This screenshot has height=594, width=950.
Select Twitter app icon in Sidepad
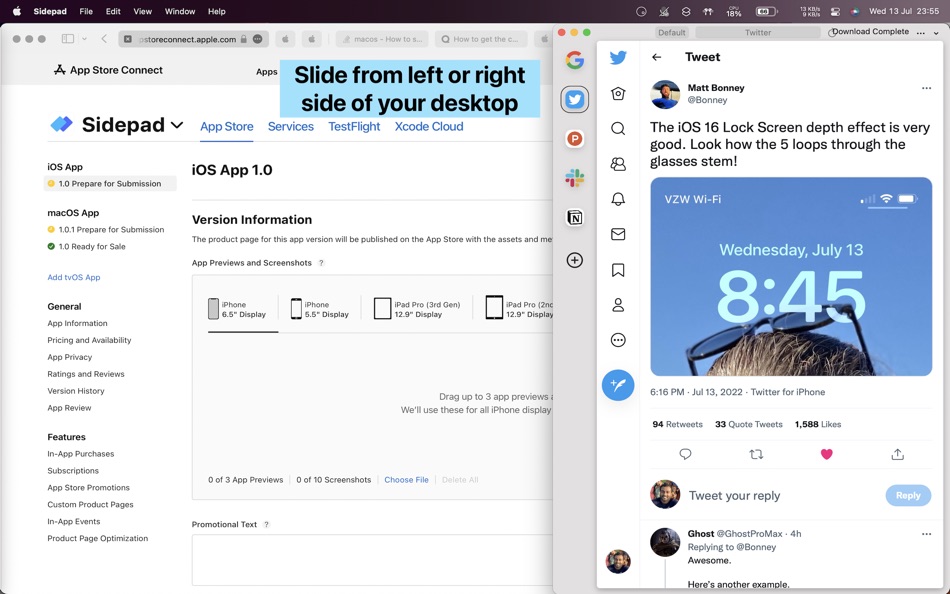point(574,99)
